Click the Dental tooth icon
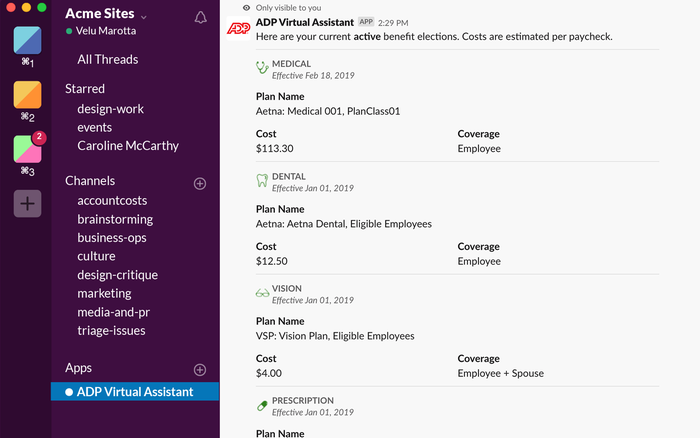Screen dimensions: 700x438 click(262, 180)
